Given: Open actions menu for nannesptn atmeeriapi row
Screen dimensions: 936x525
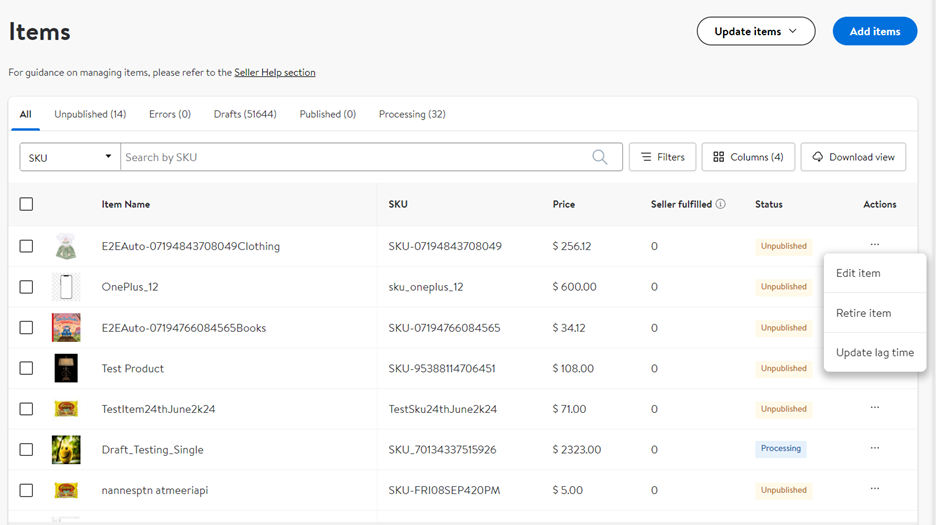Looking at the screenshot, I should coord(875,489).
